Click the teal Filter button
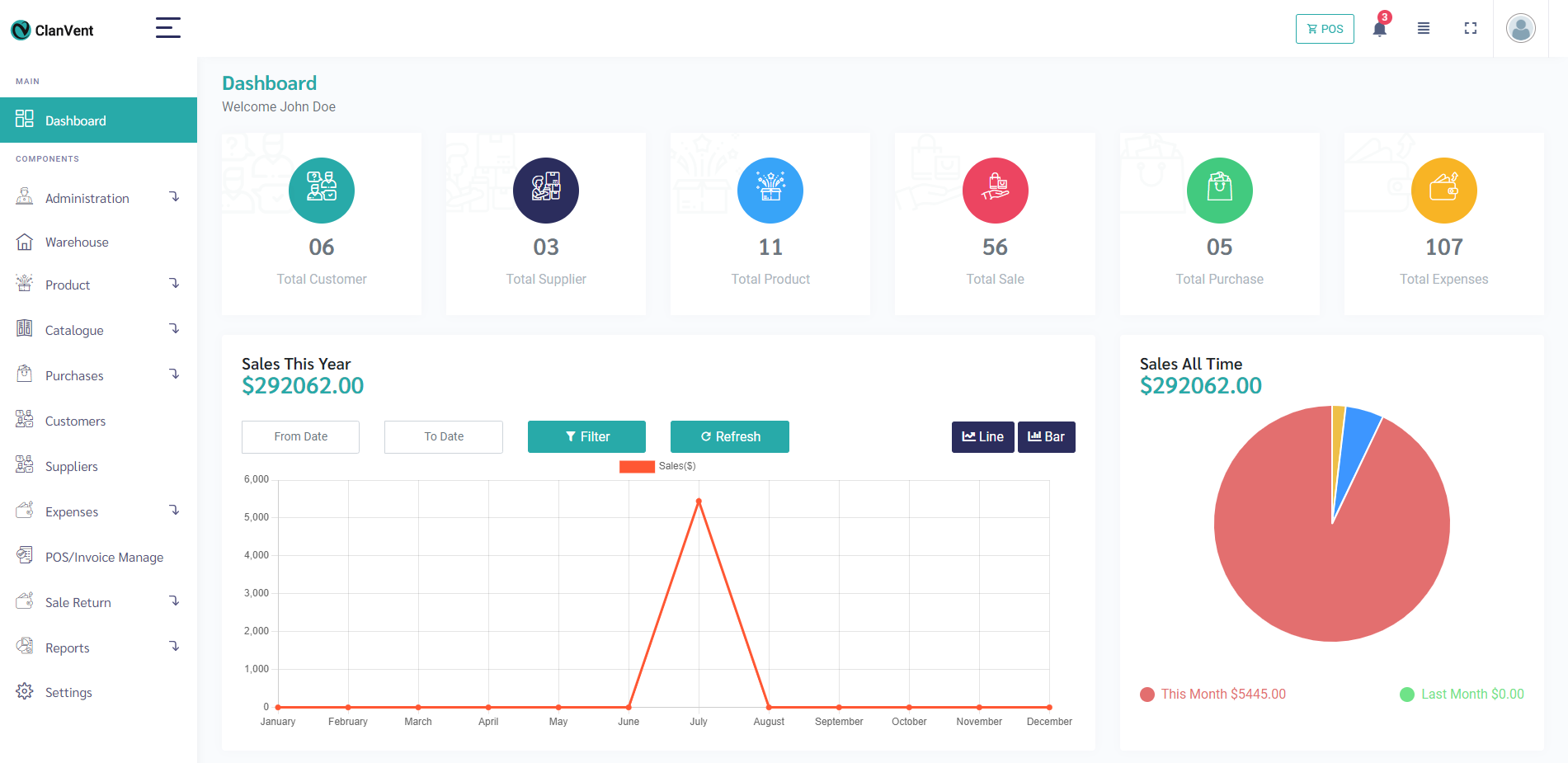The height and width of the screenshot is (763, 1568). (x=586, y=437)
